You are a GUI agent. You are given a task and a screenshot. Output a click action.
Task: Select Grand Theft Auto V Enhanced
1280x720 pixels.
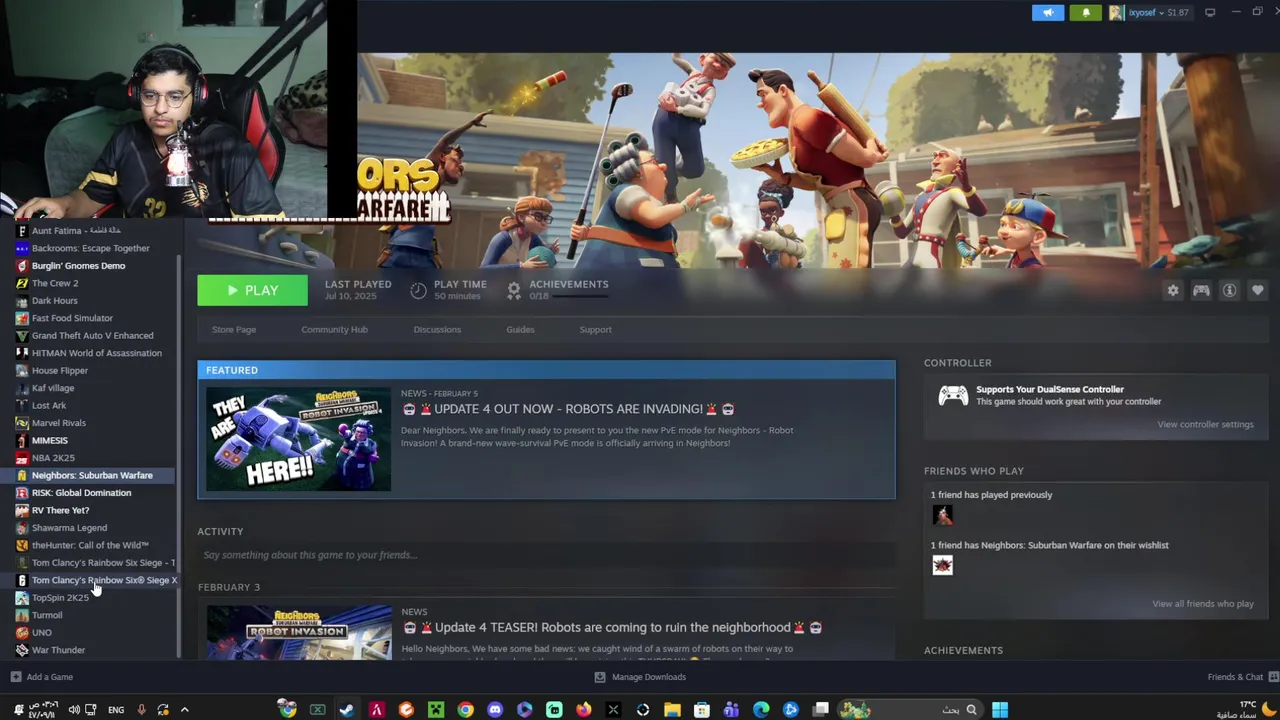tap(92, 336)
